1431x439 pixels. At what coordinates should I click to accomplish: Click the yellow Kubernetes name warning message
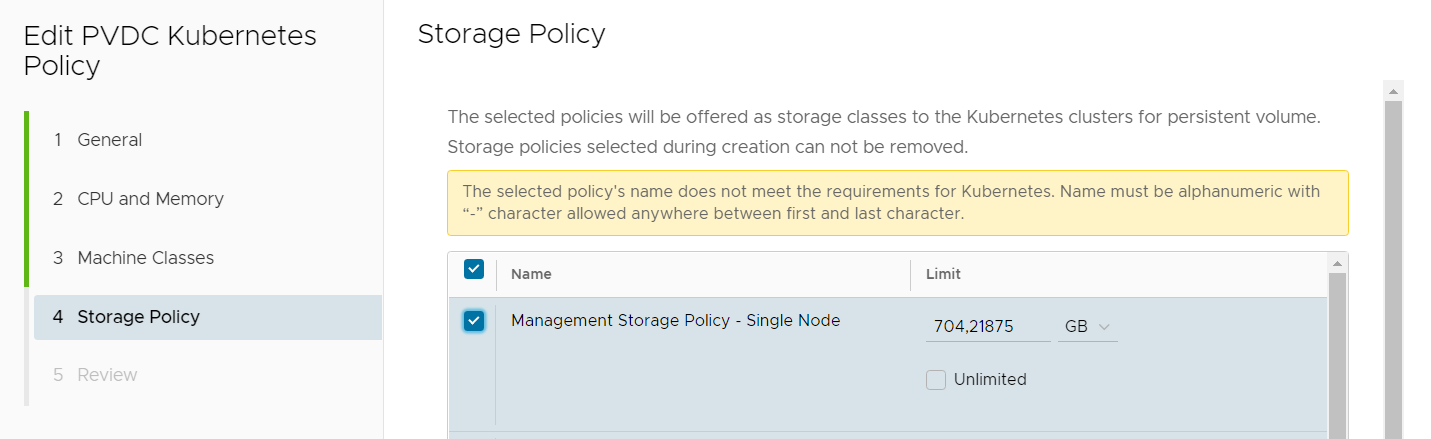tap(898, 203)
